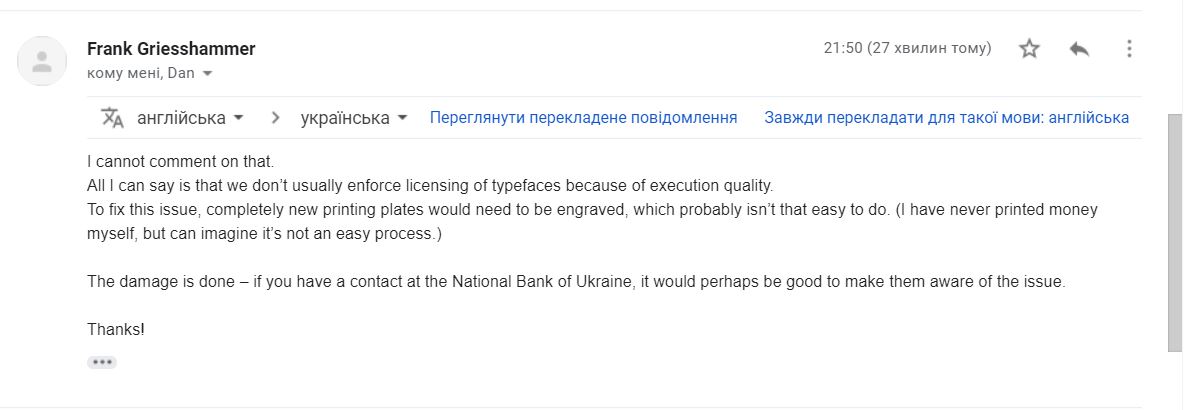Click the scrollbar track below the thumb
The height and width of the screenshot is (410, 1190).
click(x=1175, y=380)
